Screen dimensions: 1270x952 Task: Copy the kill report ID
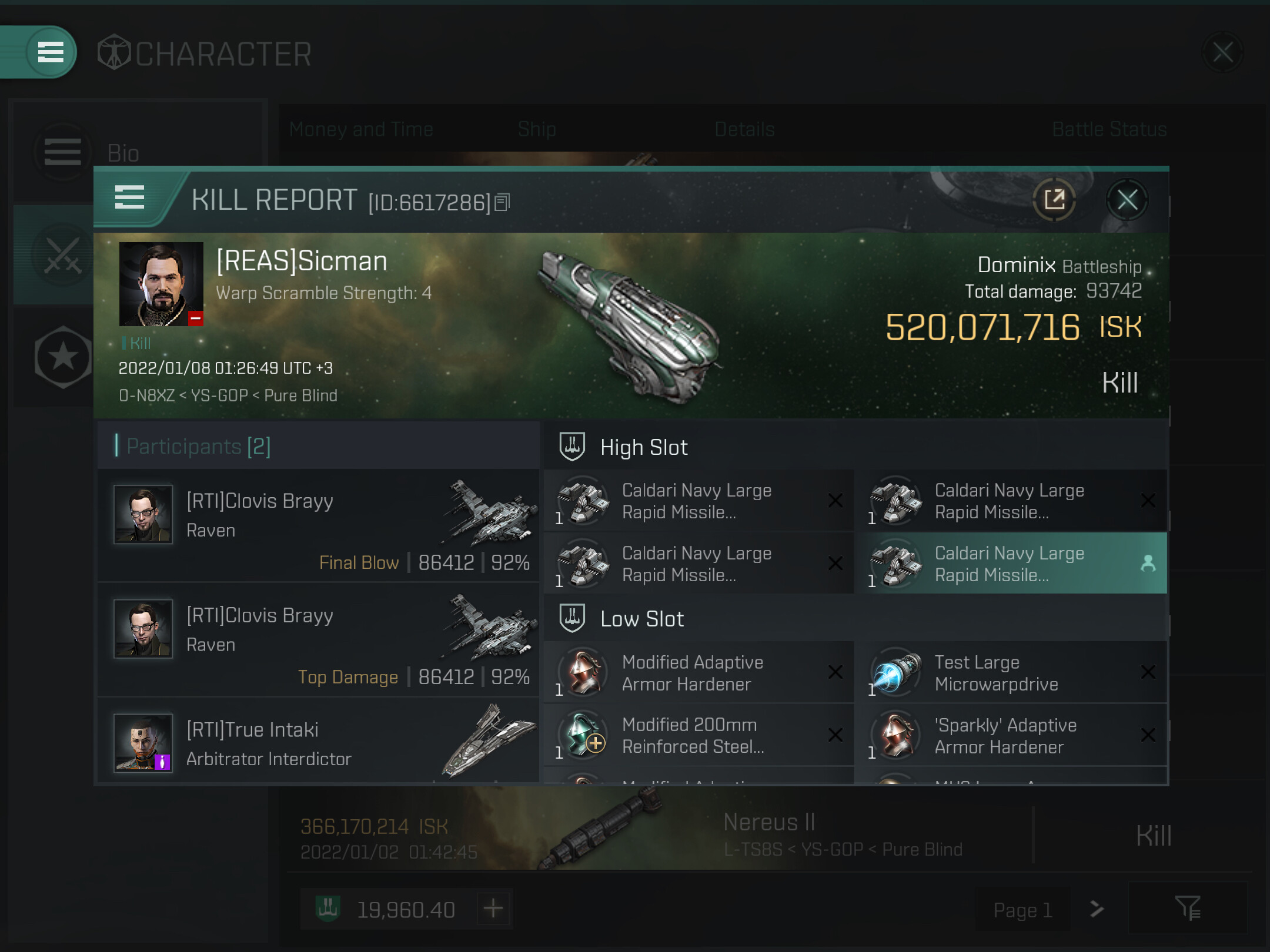502,202
